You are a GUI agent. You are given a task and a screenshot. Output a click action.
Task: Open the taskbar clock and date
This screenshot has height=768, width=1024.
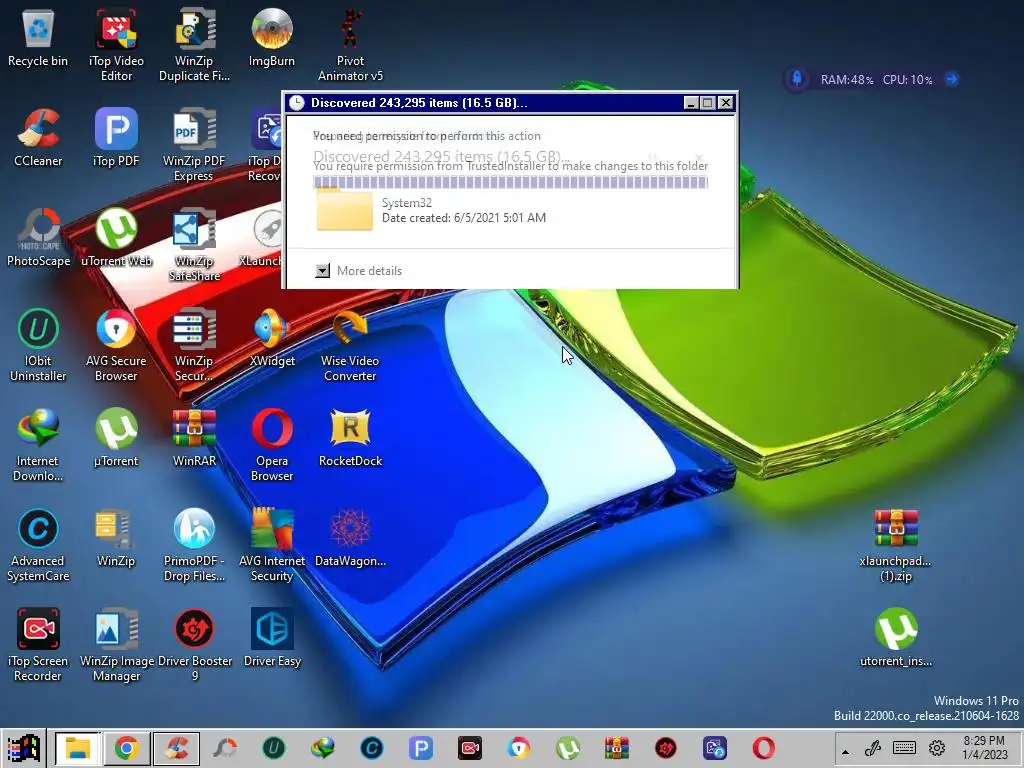[985, 748]
